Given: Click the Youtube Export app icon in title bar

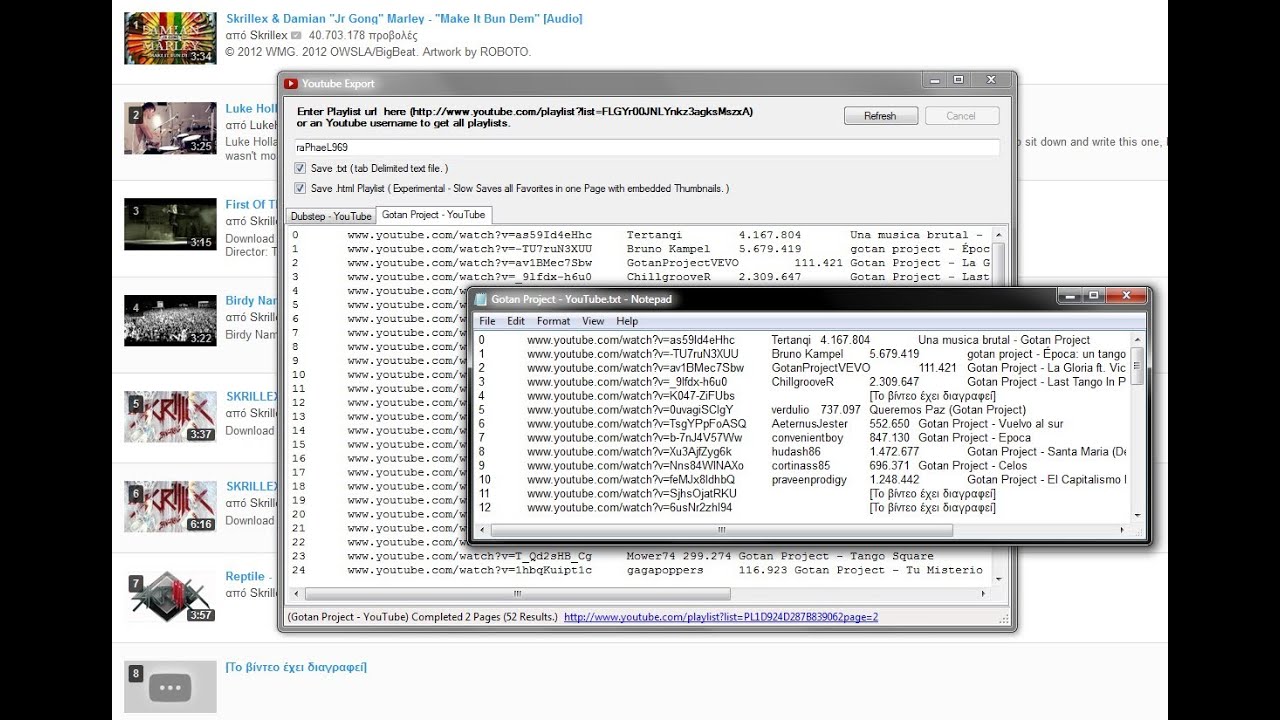Looking at the screenshot, I should click(291, 84).
